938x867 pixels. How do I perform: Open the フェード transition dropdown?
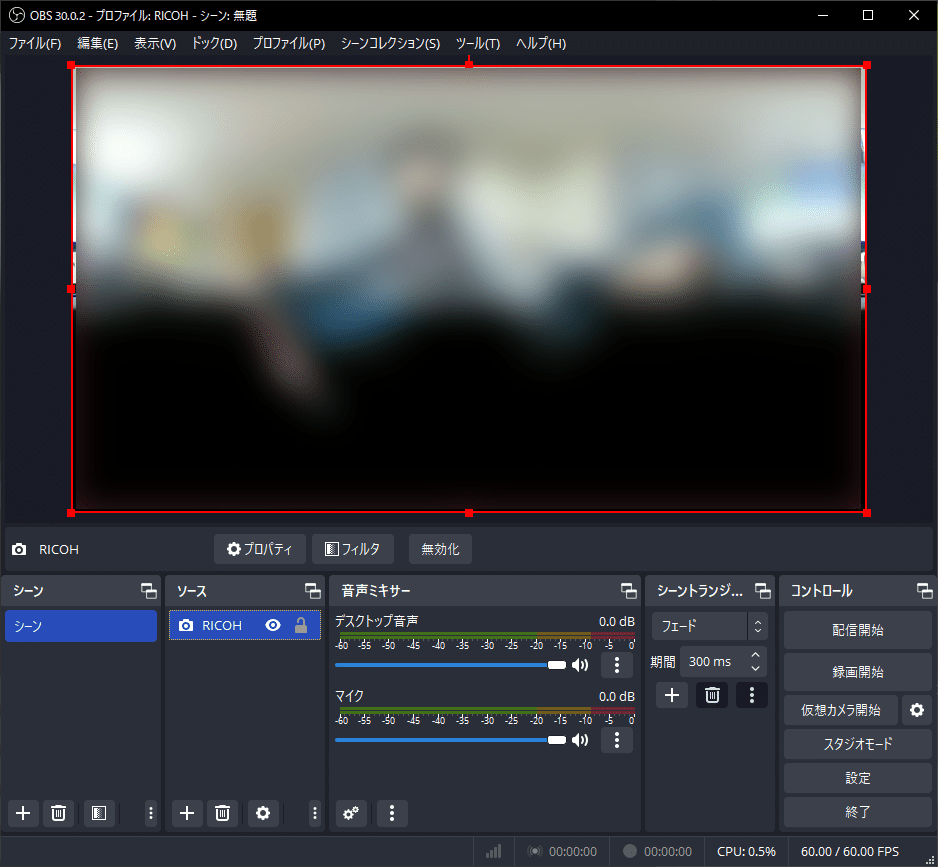pos(709,626)
